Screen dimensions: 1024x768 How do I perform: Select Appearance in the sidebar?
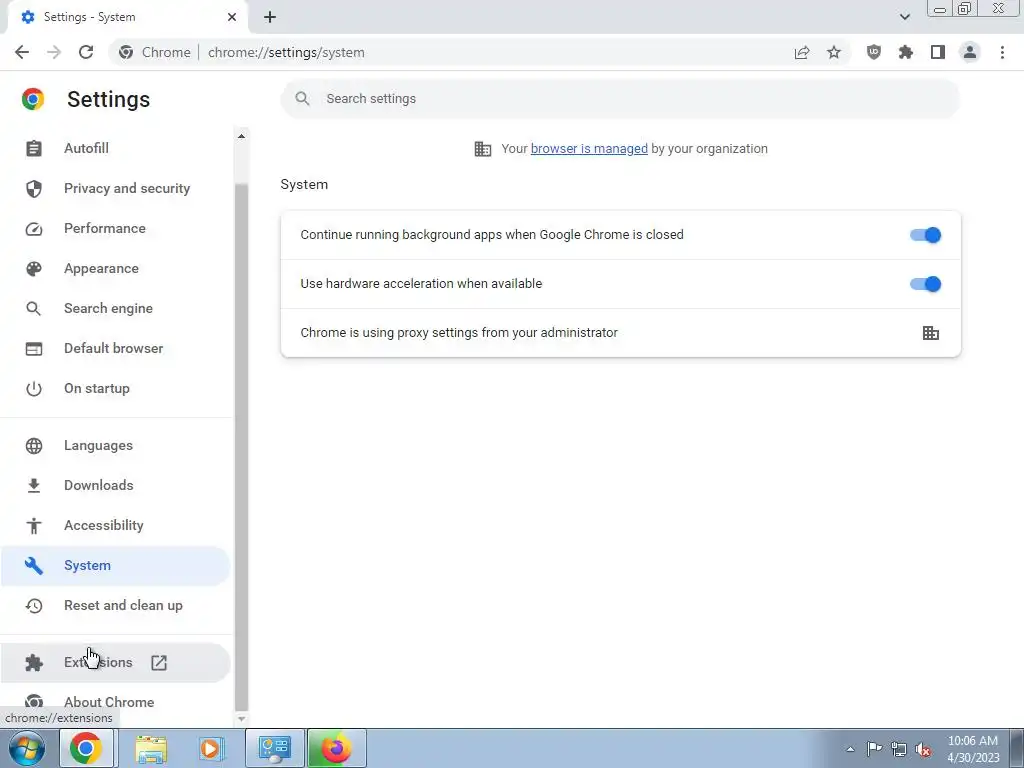pos(116,268)
